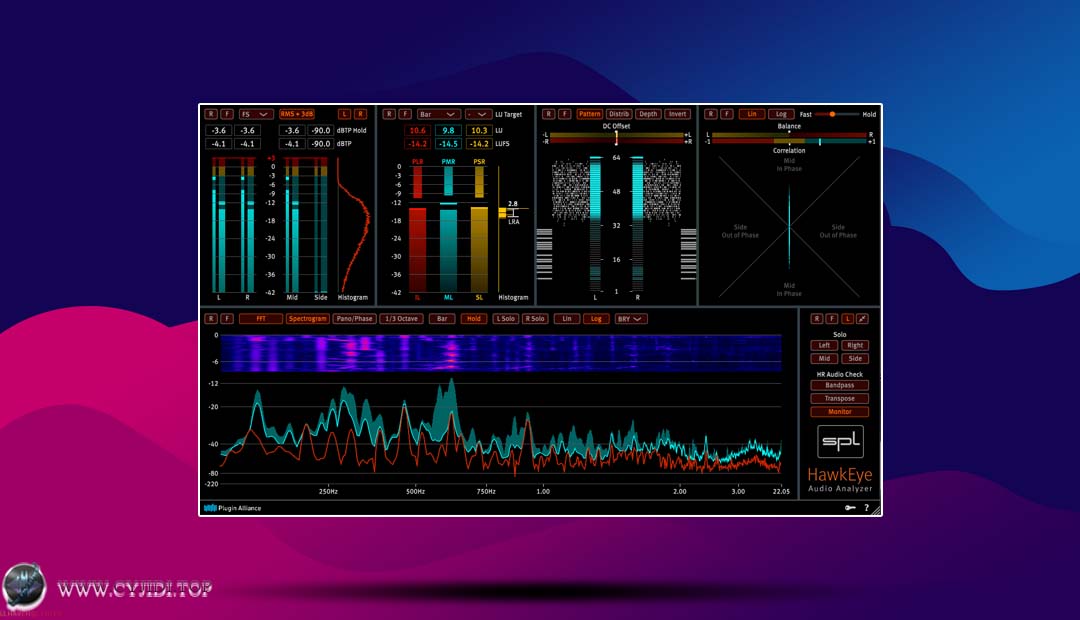Viewport: 1080px width, 620px height.
Task: Enable the Bar display in analyzer
Action: (x=442, y=319)
